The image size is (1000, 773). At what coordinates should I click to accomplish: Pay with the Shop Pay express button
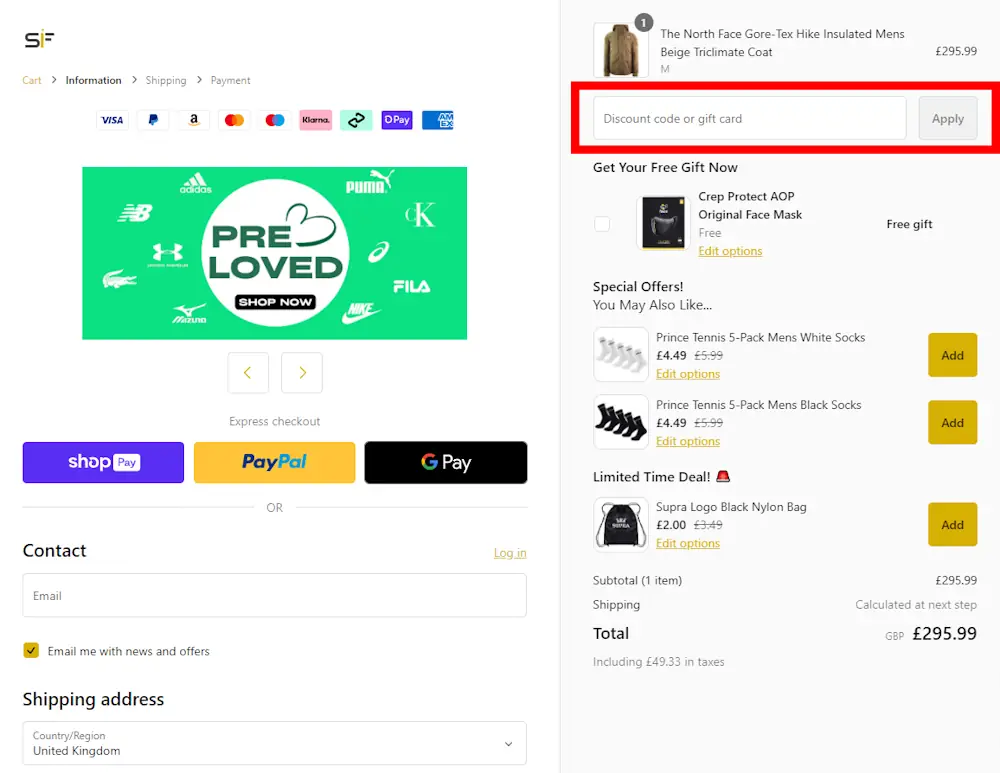tap(103, 462)
